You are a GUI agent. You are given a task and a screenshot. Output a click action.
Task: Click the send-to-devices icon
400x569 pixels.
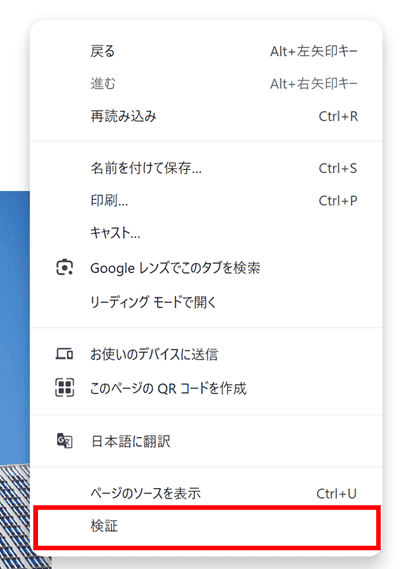coord(64,354)
